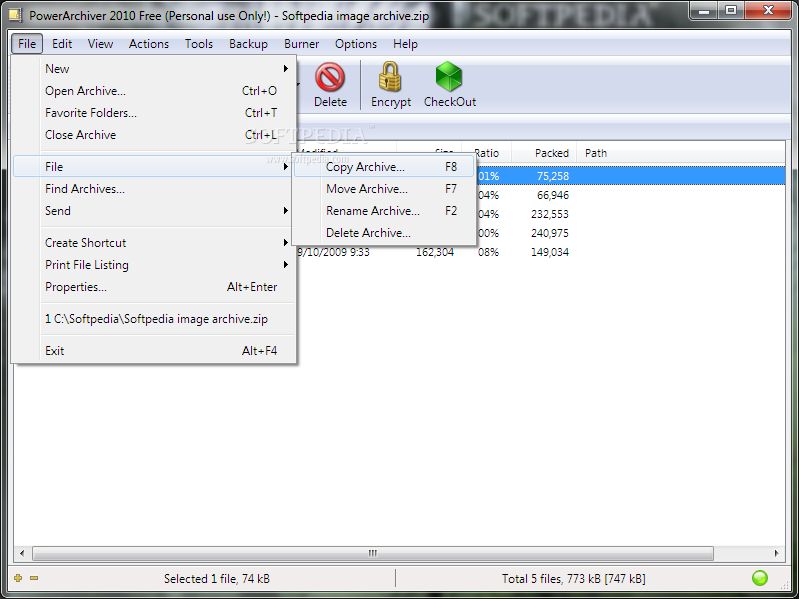This screenshot has width=799, height=599.
Task: Click the packed size 149,034 cell
Action: click(x=549, y=252)
